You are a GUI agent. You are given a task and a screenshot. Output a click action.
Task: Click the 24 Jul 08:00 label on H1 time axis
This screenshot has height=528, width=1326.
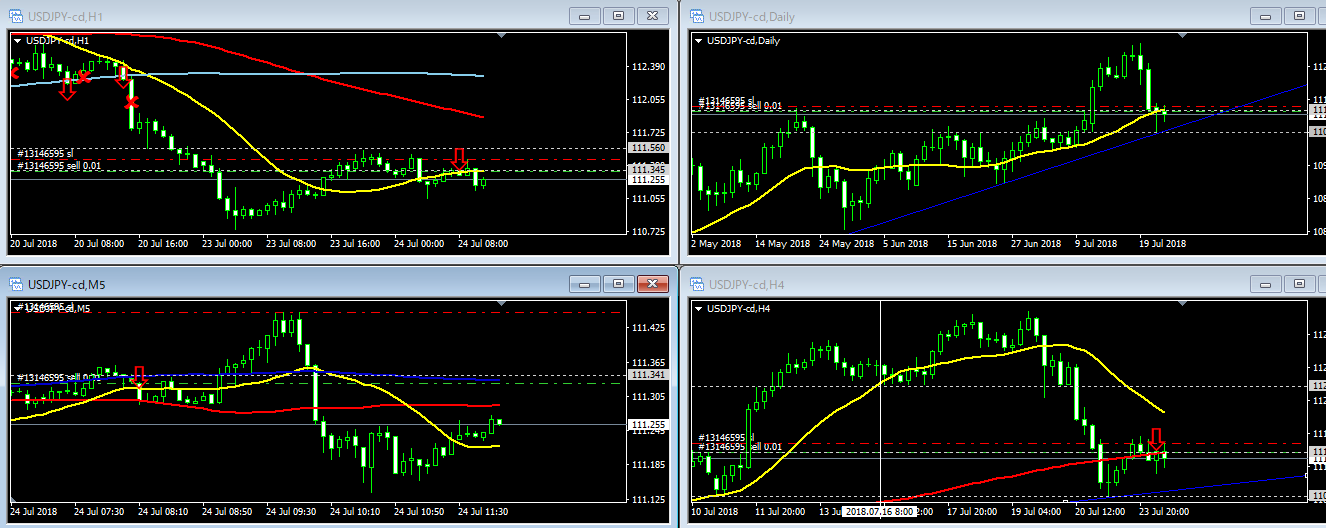pos(484,243)
